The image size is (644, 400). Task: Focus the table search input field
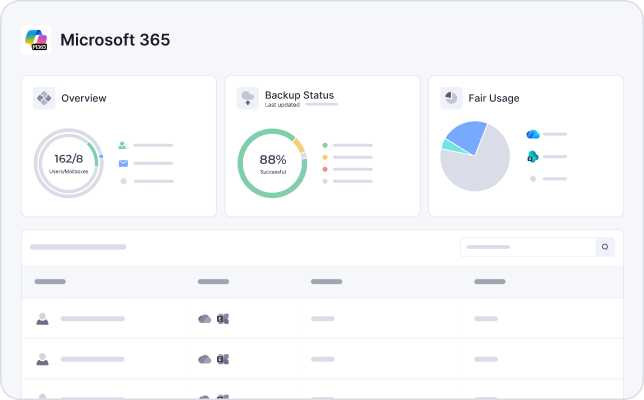(528, 247)
